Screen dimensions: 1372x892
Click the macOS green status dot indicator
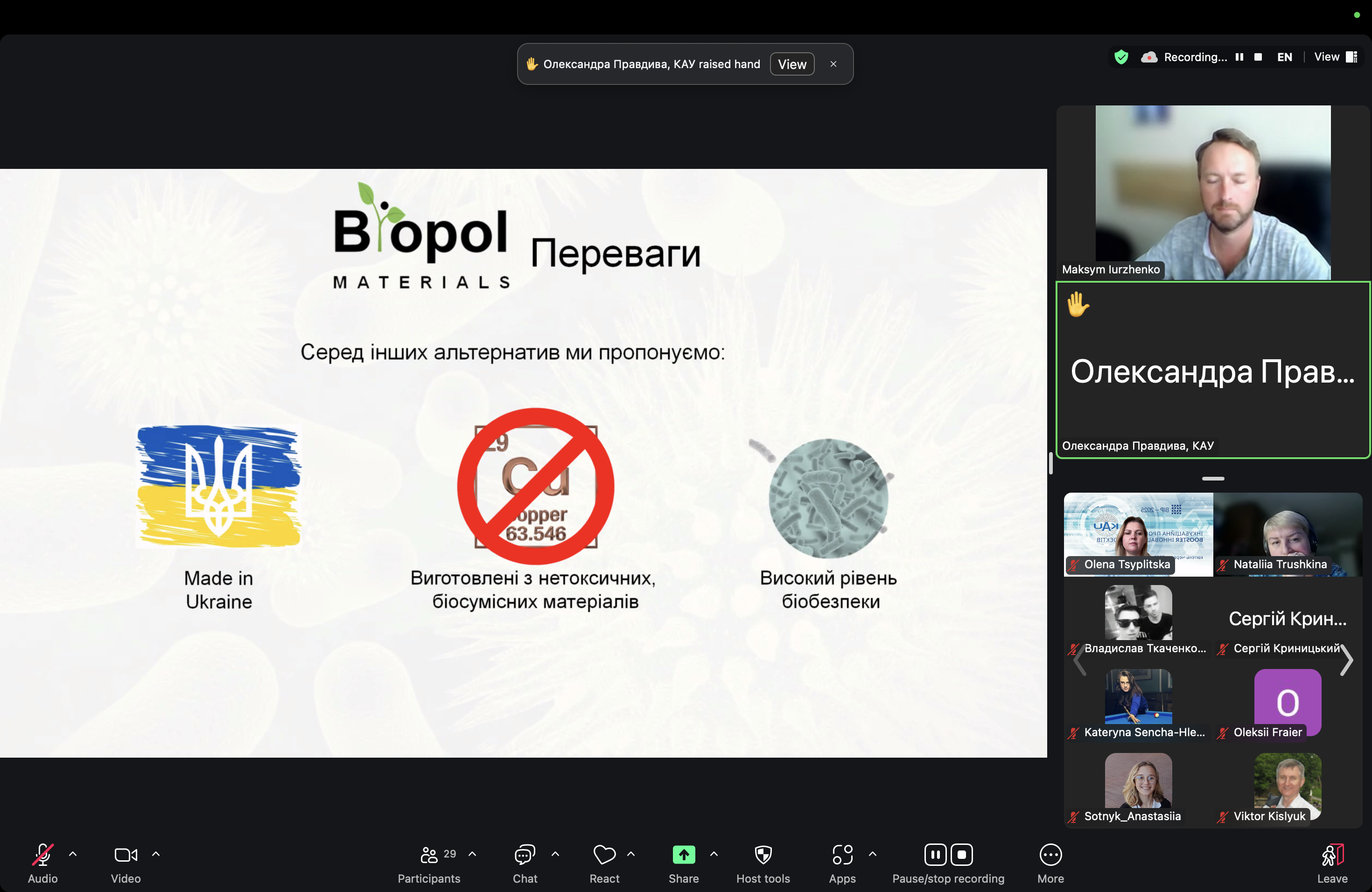[1357, 15]
